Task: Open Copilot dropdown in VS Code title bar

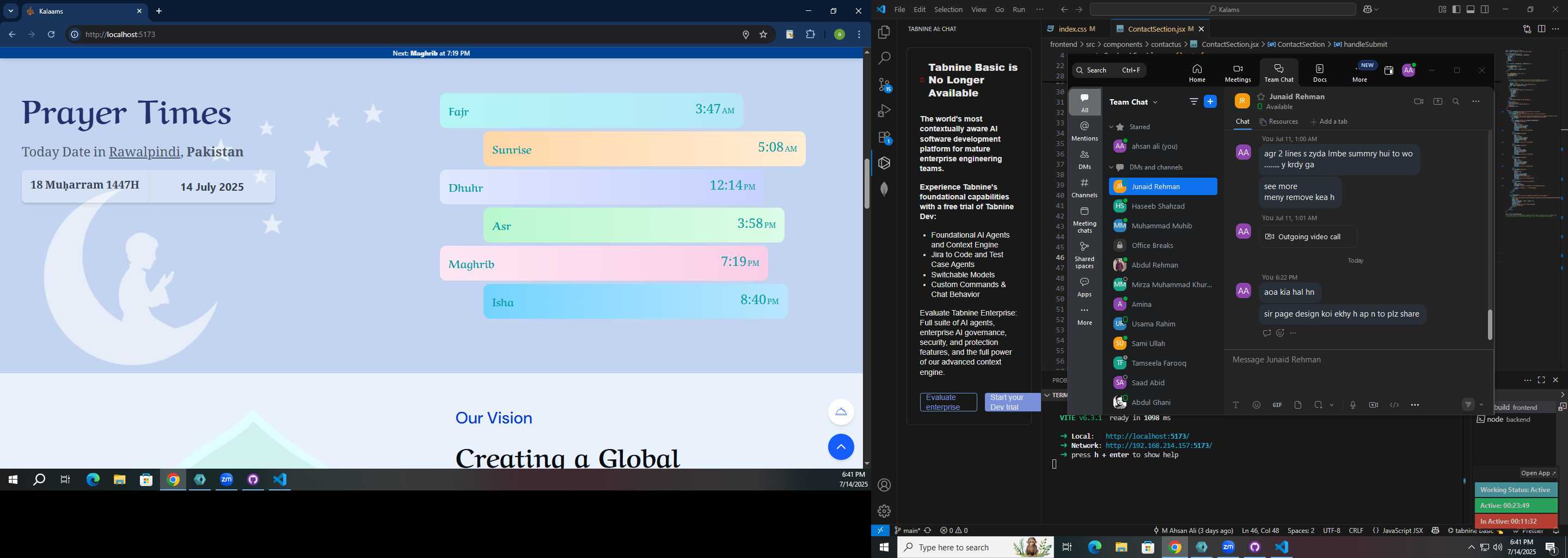Action: (1376, 10)
